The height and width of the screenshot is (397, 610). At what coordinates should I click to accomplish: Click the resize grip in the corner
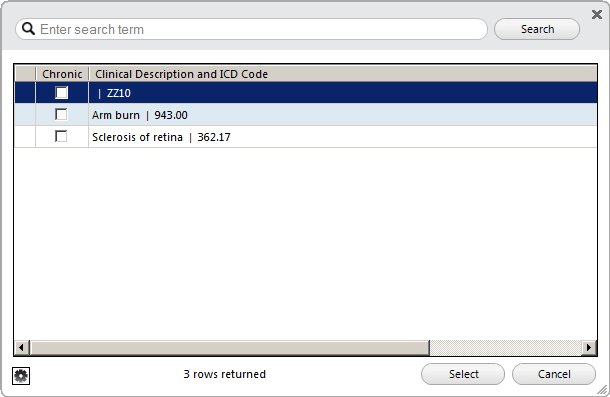(603, 389)
